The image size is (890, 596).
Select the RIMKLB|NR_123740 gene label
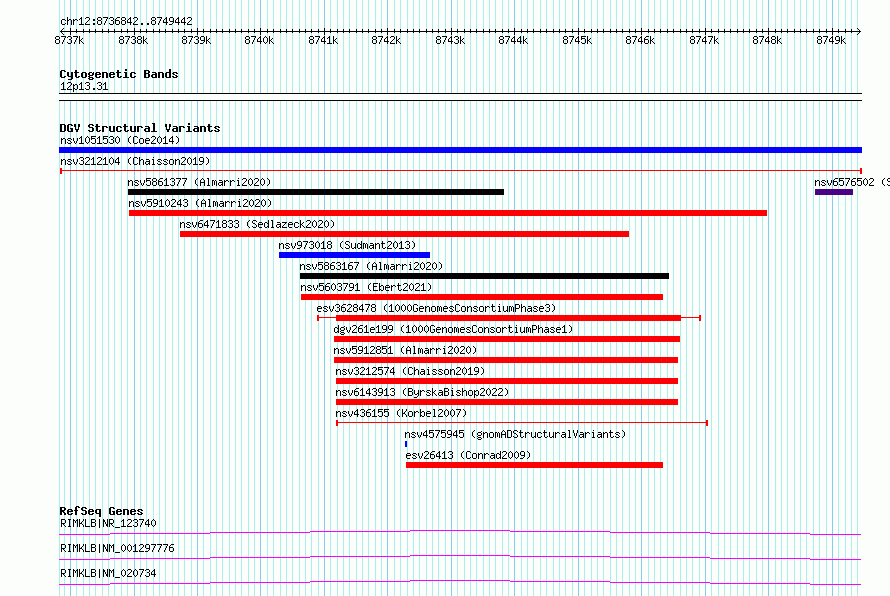108,523
